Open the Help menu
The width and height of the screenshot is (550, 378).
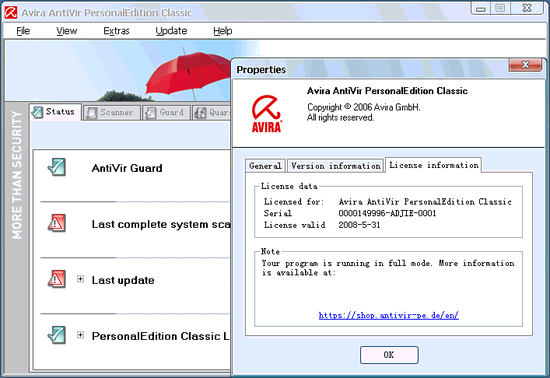click(x=222, y=31)
